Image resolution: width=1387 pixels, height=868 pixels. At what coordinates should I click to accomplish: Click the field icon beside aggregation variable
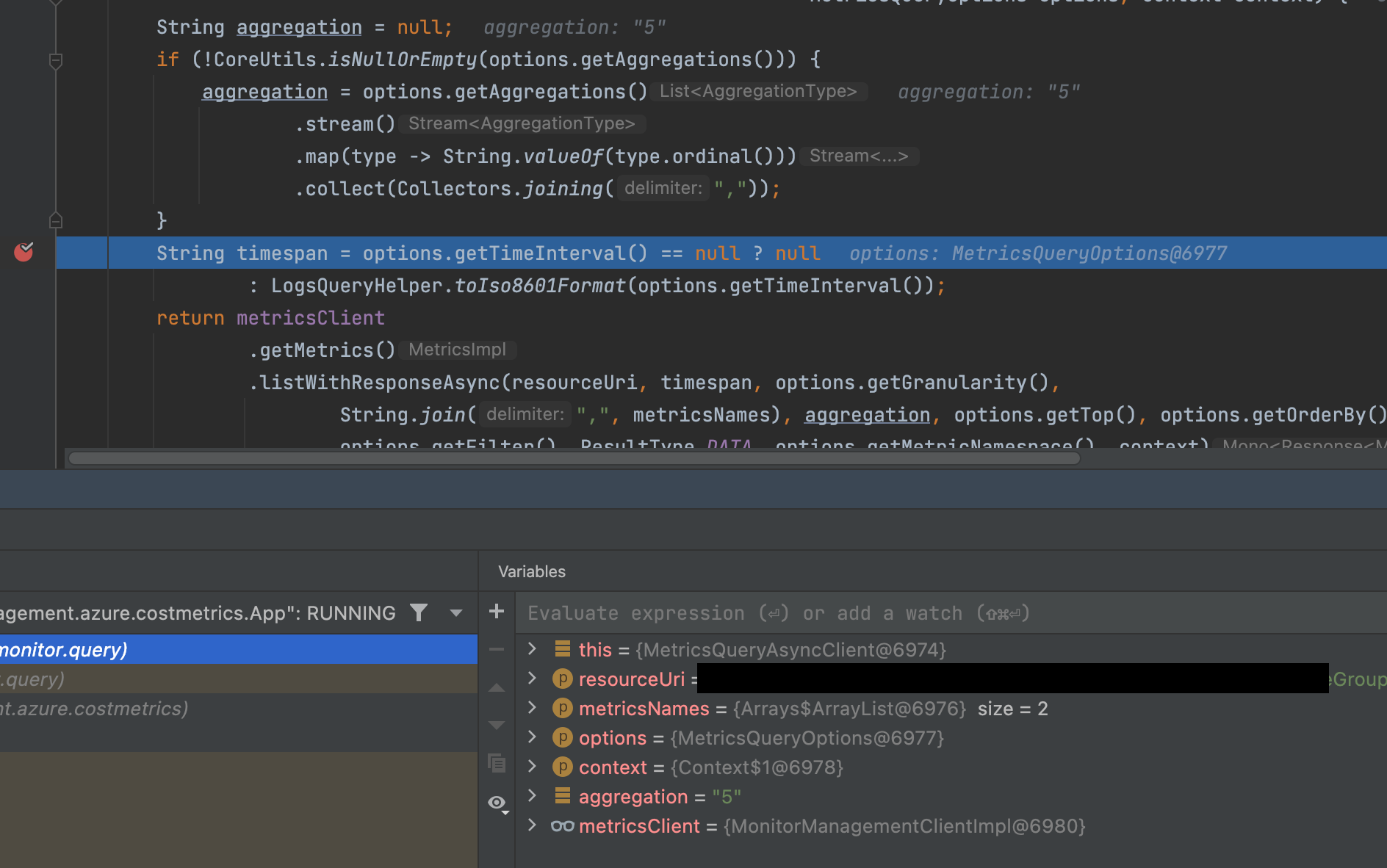563,795
